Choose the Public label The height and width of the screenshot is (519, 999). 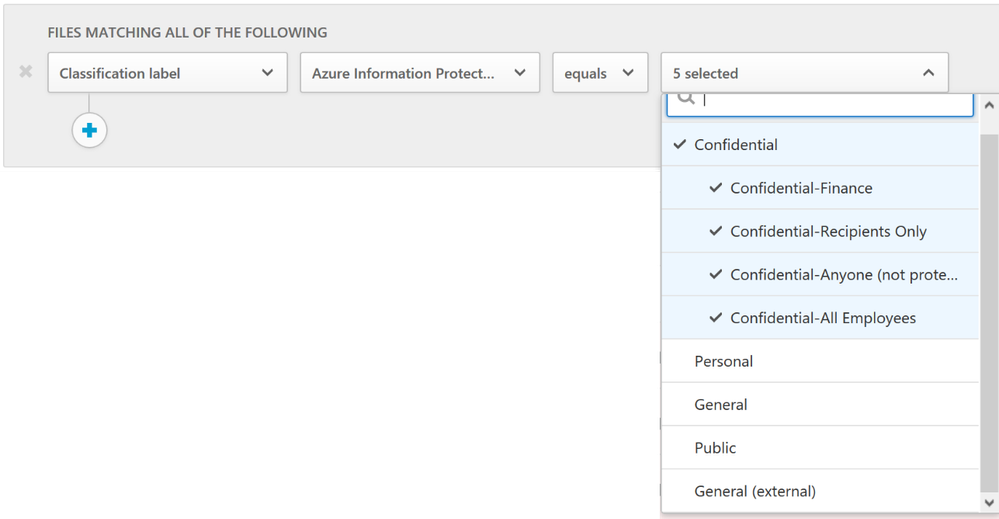[820, 448]
